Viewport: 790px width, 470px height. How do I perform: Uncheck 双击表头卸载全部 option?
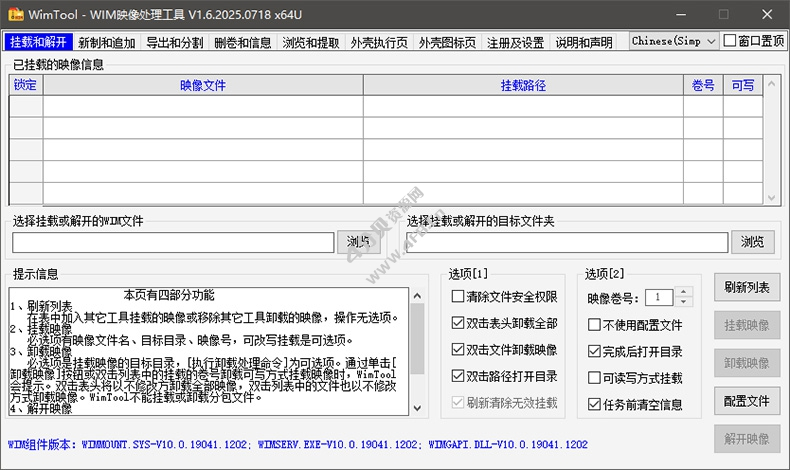pos(458,324)
